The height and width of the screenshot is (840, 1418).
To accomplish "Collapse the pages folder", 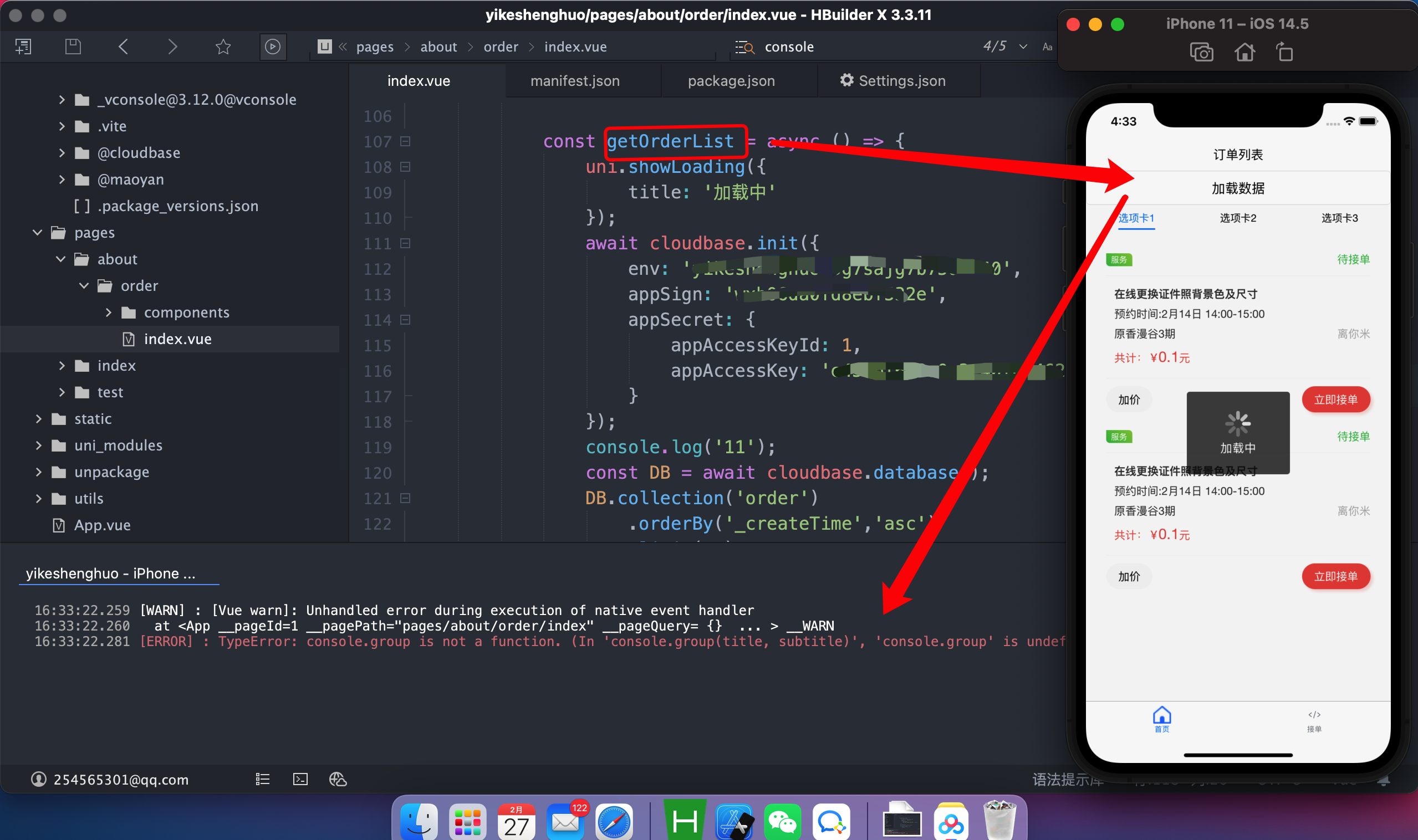I will click(38, 233).
